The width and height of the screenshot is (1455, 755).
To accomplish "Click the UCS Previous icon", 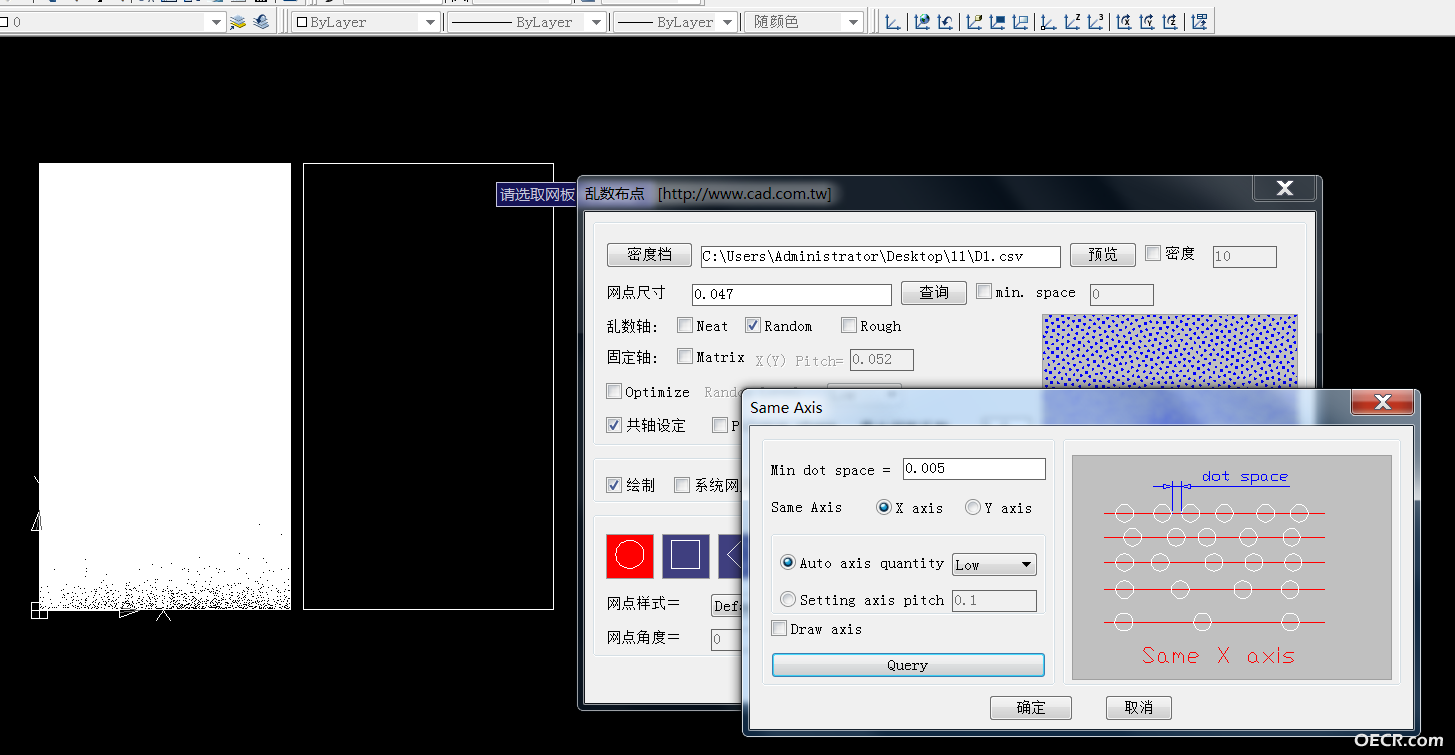I will tap(945, 22).
